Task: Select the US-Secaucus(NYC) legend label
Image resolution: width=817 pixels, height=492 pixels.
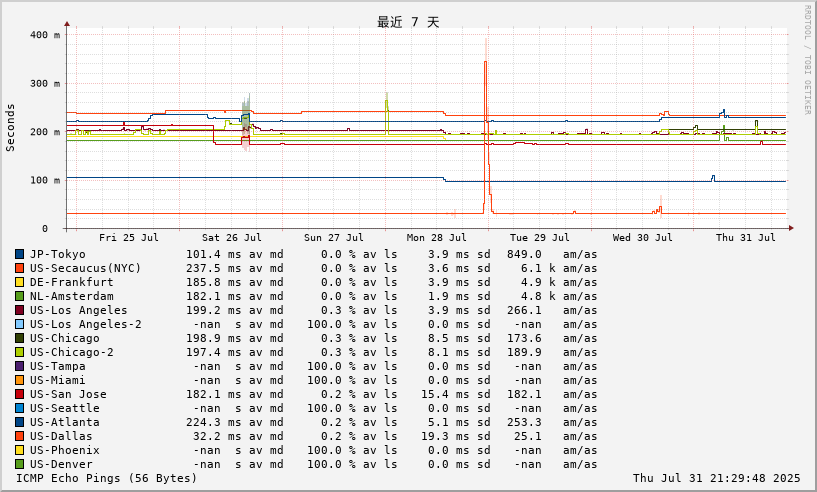Action: pyautogui.click(x=85, y=268)
